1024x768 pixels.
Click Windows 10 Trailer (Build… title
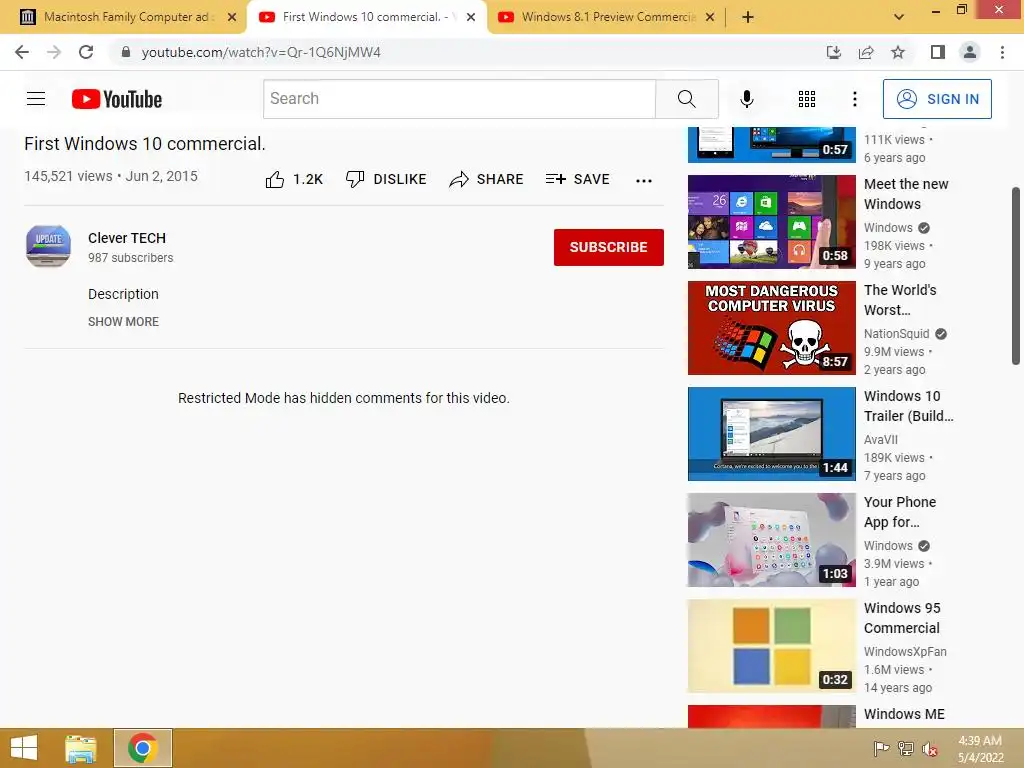click(x=908, y=406)
